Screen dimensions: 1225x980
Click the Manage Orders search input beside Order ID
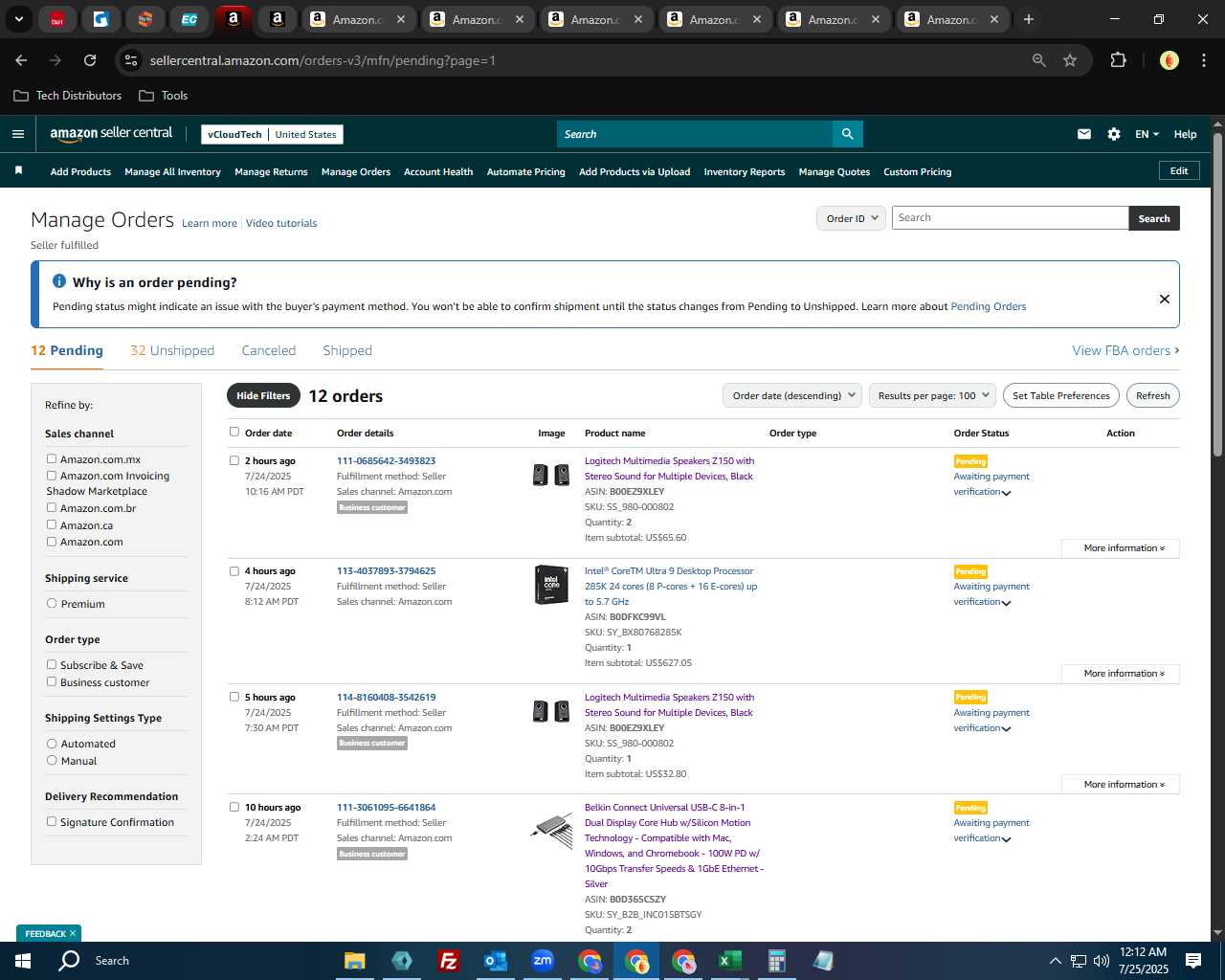click(1010, 218)
